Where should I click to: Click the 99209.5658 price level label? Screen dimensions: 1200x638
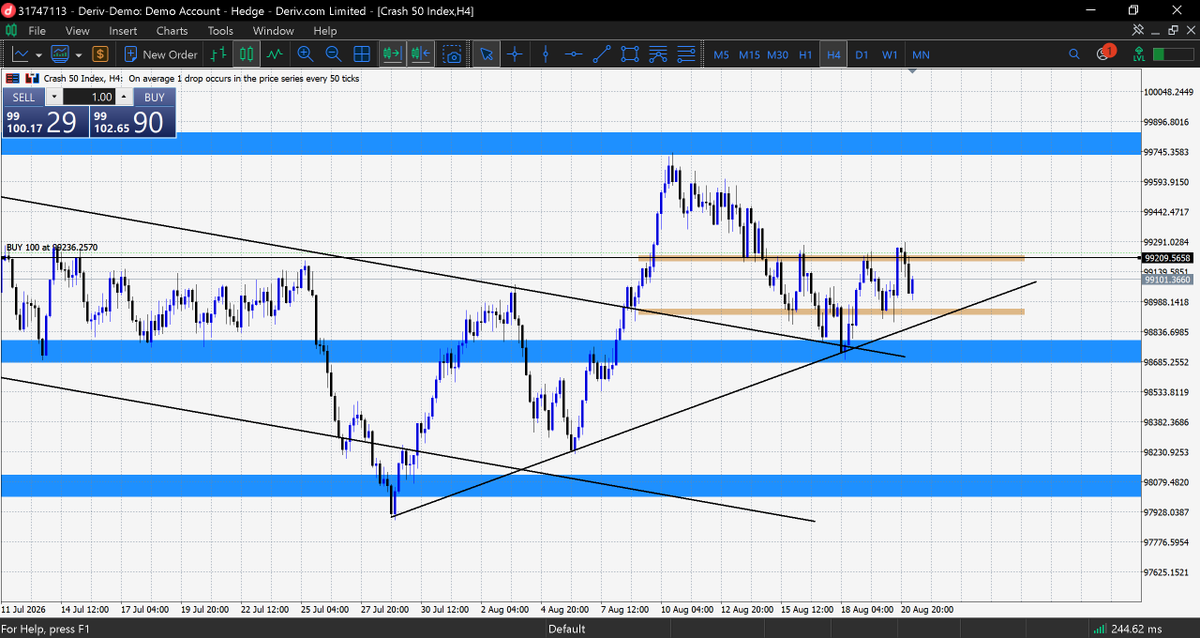coord(1170,257)
